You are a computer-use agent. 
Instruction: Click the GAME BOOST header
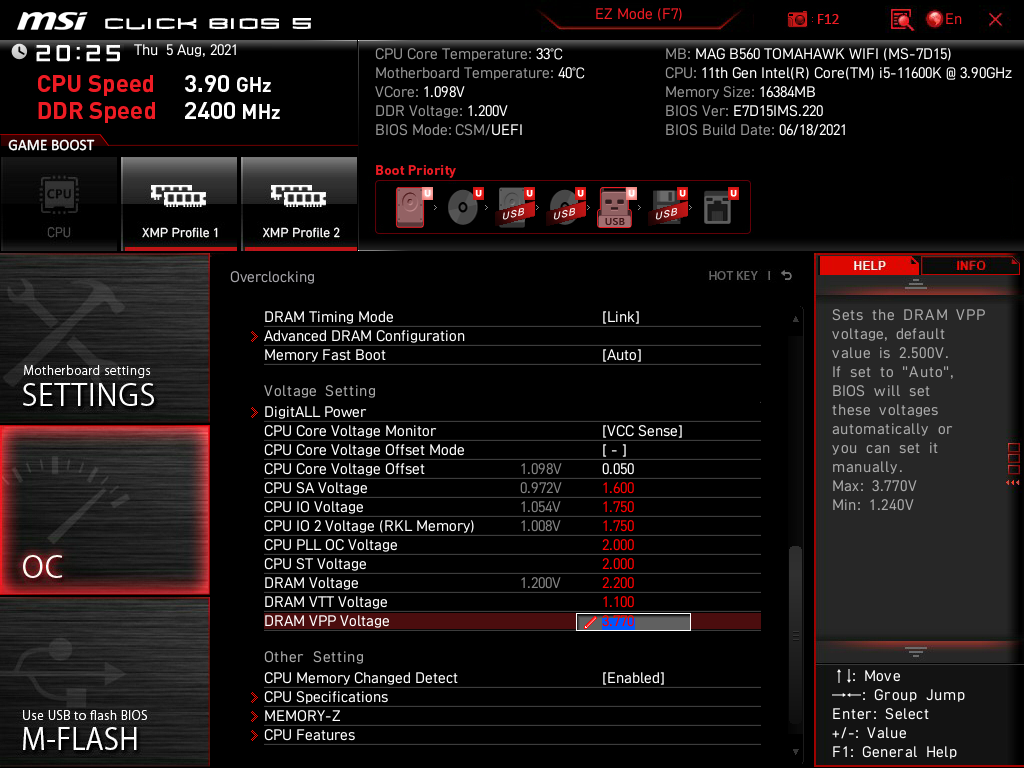pyautogui.click(x=51, y=145)
